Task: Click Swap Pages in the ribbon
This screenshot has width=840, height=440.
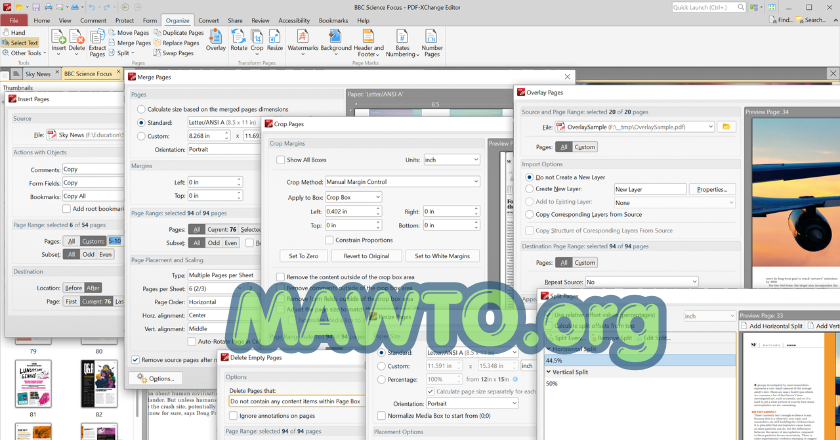Action: click(174, 53)
